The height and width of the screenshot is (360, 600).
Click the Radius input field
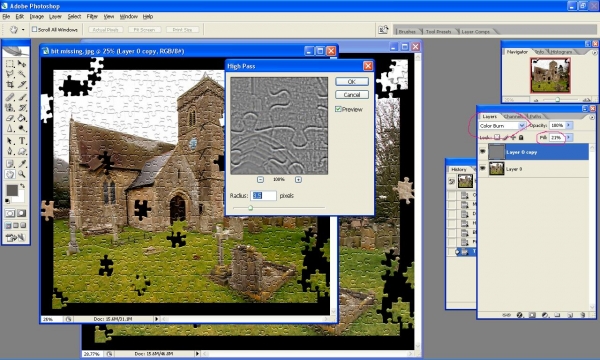263,195
